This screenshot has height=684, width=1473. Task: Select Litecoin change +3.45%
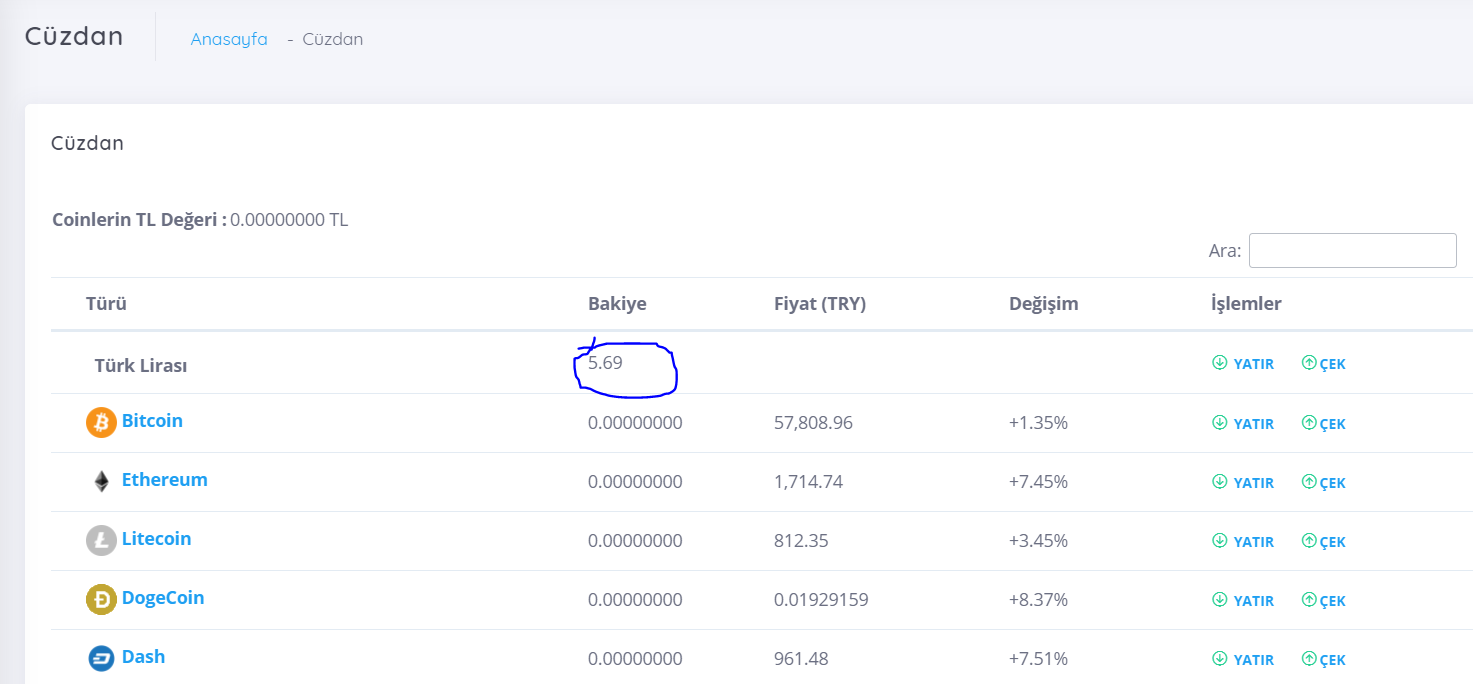pos(1038,541)
